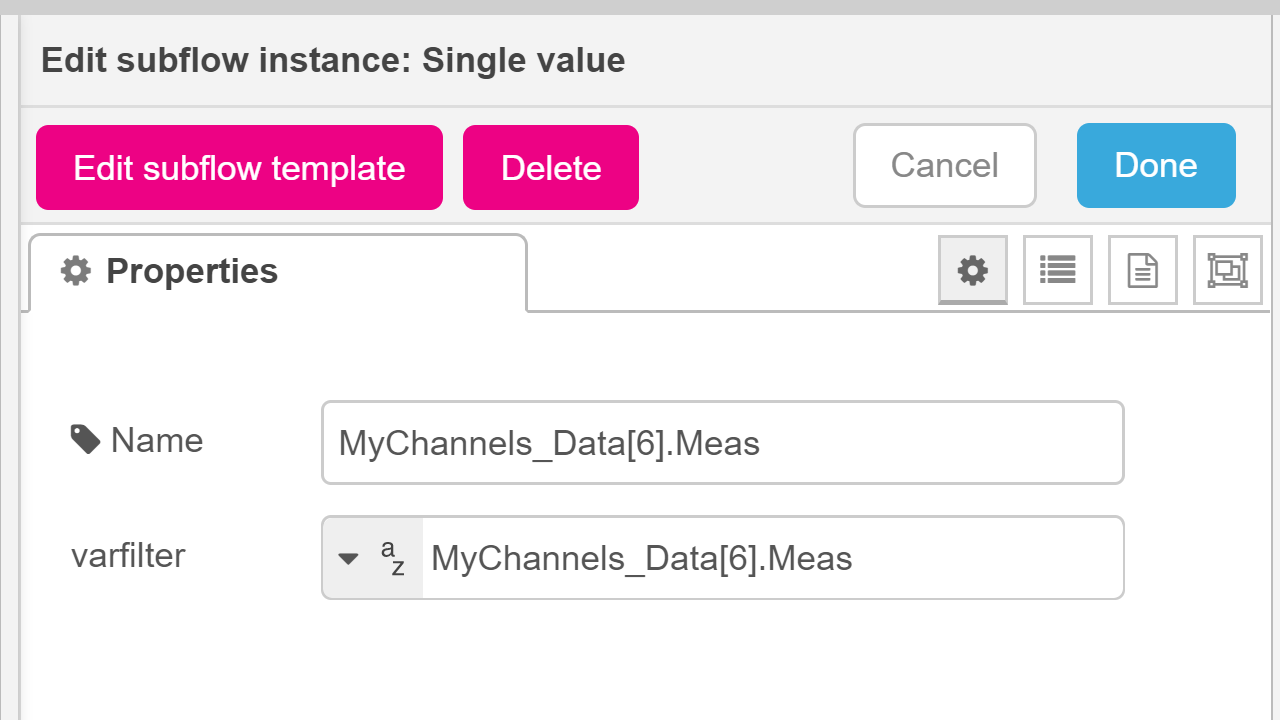Focus the Name text field
This screenshot has height=720, width=1280.
722,443
